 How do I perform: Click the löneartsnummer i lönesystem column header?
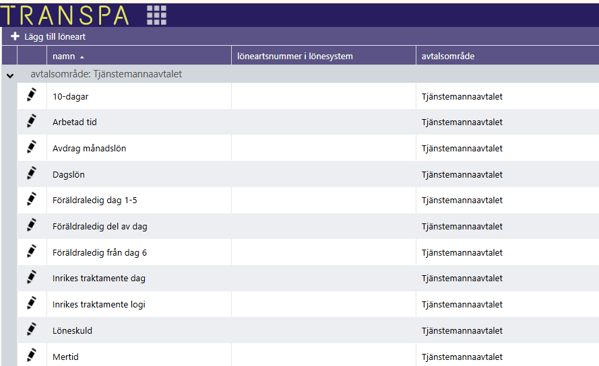click(324, 56)
